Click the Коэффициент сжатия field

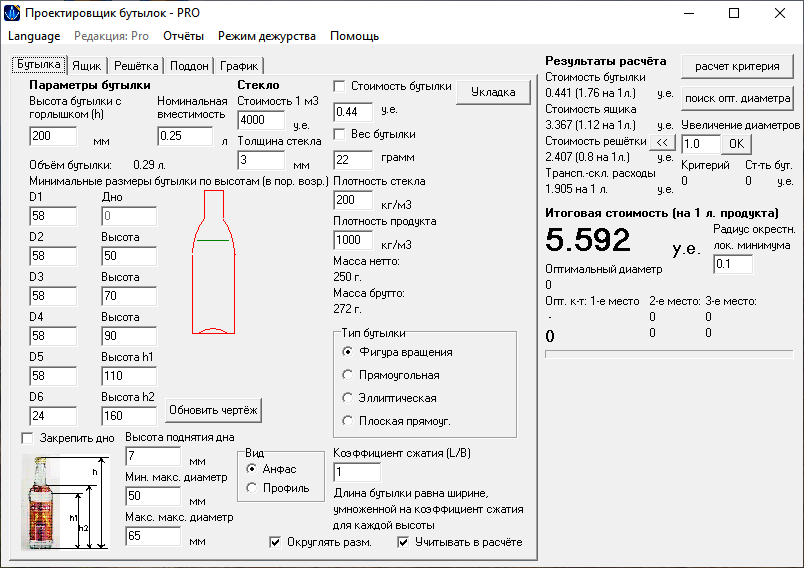tap(357, 472)
